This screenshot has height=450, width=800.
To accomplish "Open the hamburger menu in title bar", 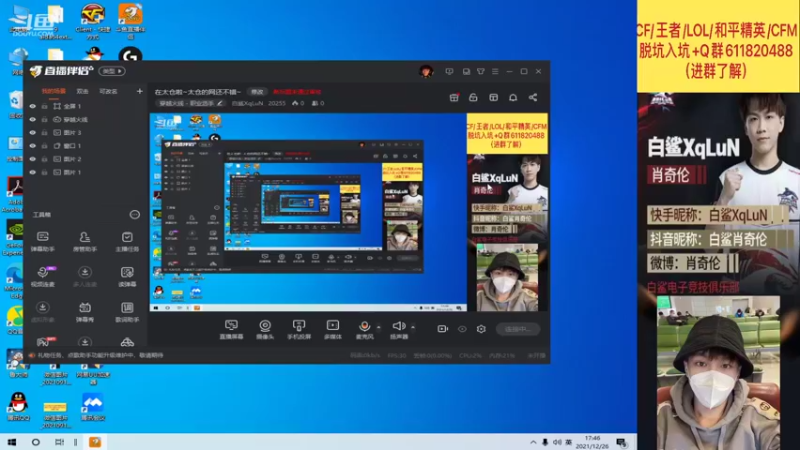I will pyautogui.click(x=495, y=71).
